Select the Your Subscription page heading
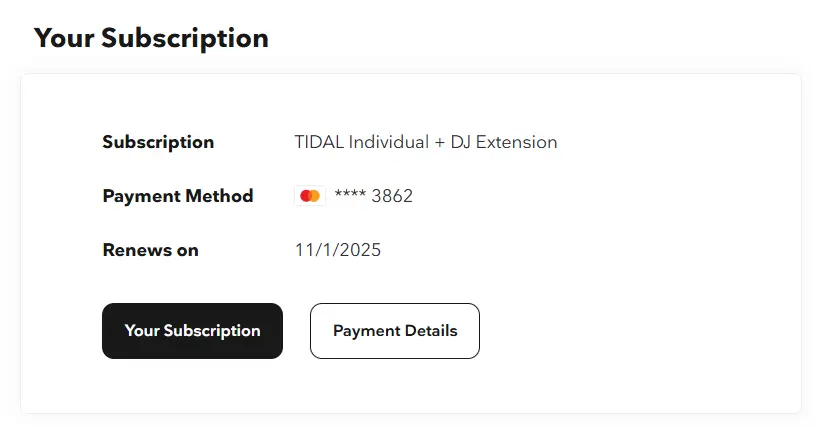 tap(151, 38)
